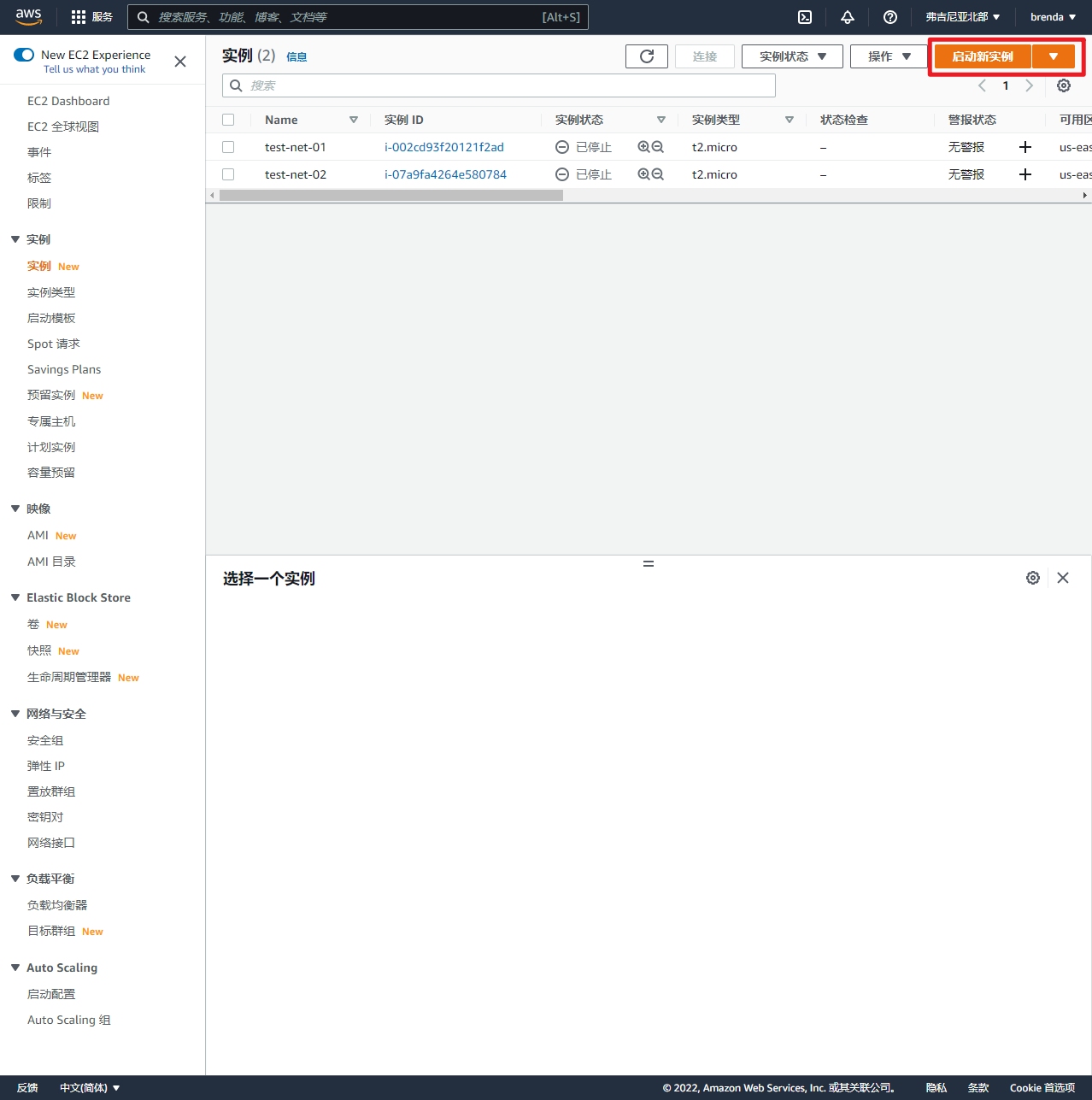This screenshot has height=1100, width=1092.
Task: Open the 实例状态 dropdown
Action: coord(792,56)
